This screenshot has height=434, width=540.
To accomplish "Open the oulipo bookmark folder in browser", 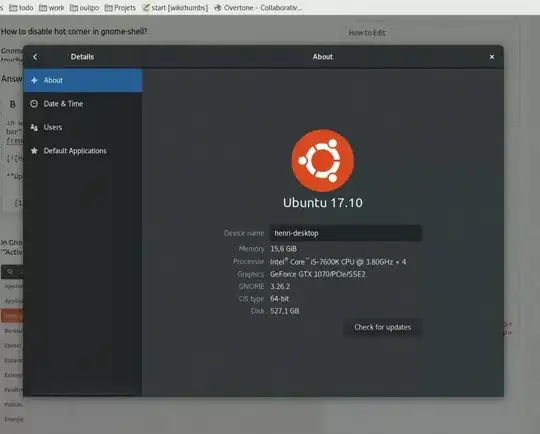I will 84,8.
